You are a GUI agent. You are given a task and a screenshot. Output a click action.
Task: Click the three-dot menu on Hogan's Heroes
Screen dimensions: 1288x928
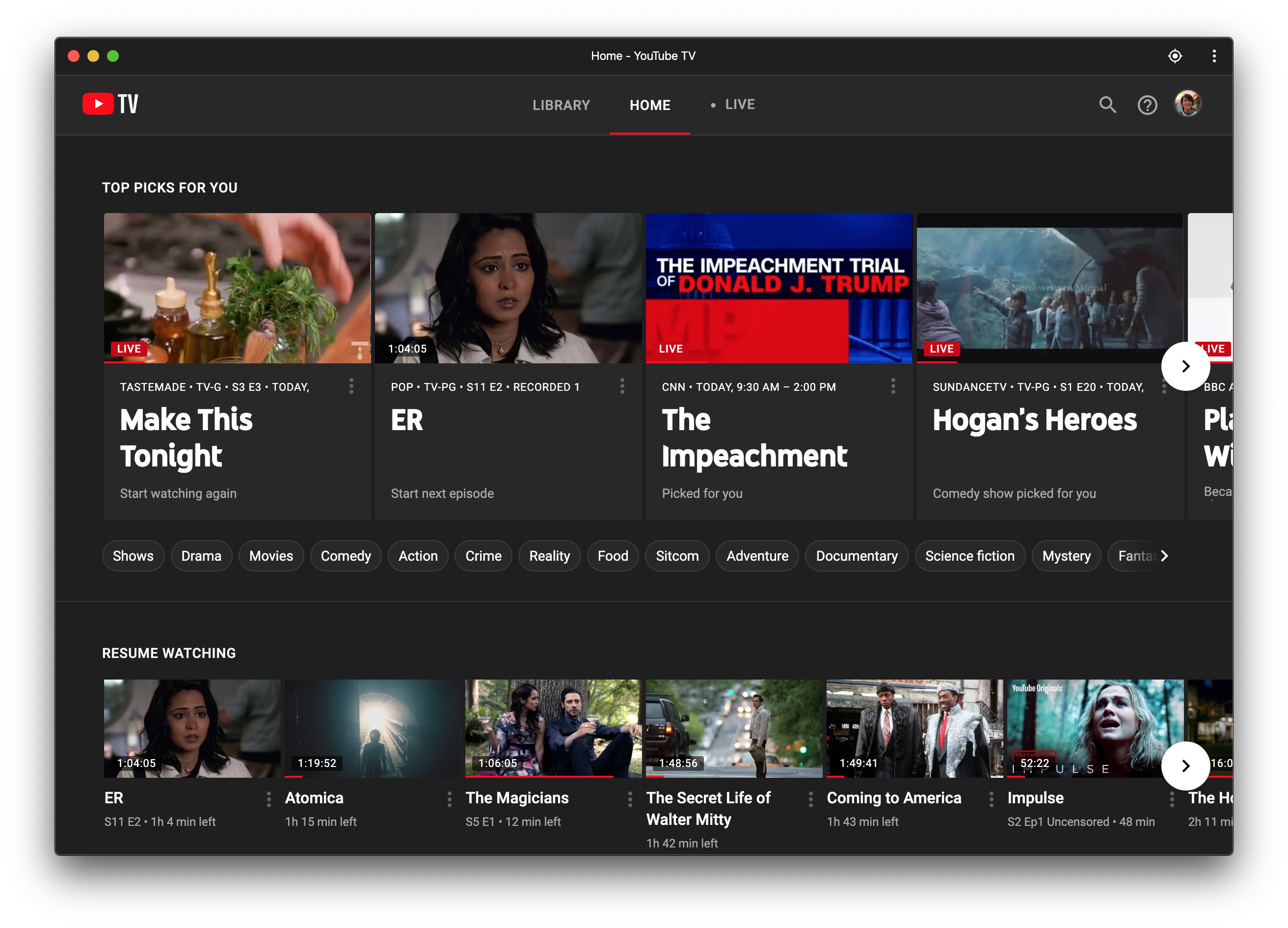click(1164, 386)
